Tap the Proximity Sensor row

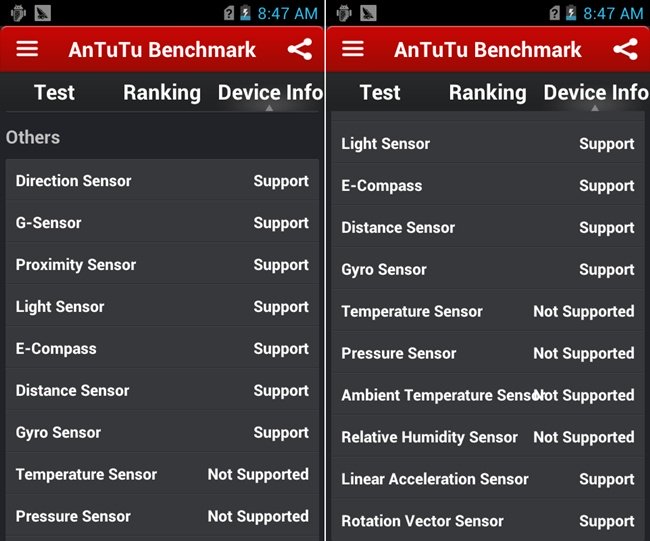pos(162,265)
